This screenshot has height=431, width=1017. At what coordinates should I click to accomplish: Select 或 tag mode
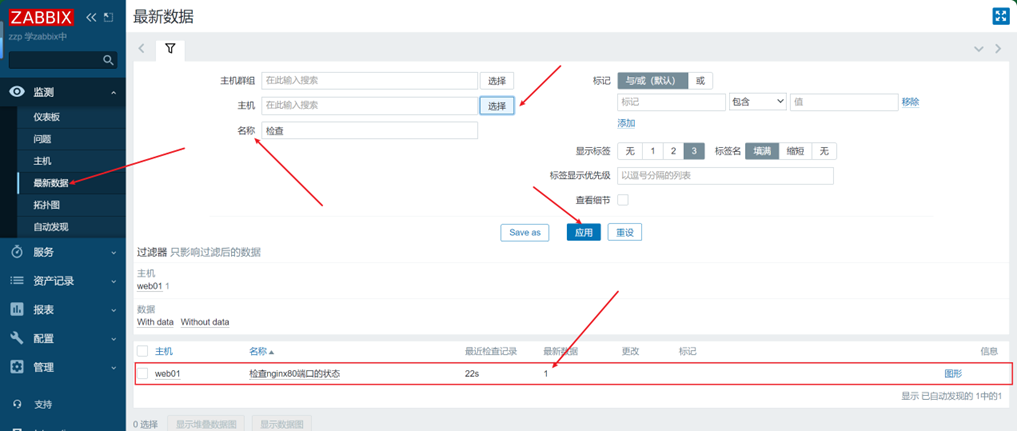point(700,81)
